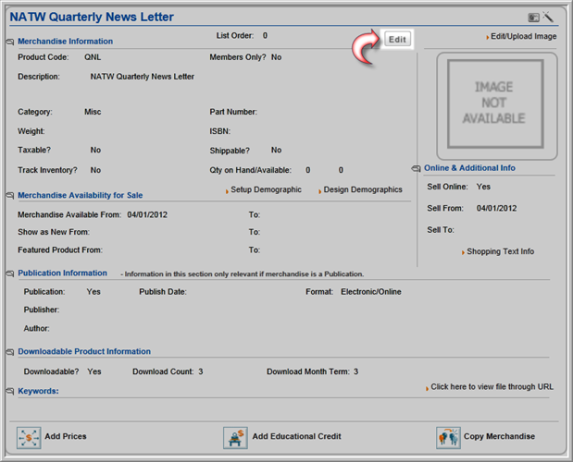Click the Merchandise Information section icon
Image resolution: width=573 pixels, height=462 pixels.
coord(10,42)
